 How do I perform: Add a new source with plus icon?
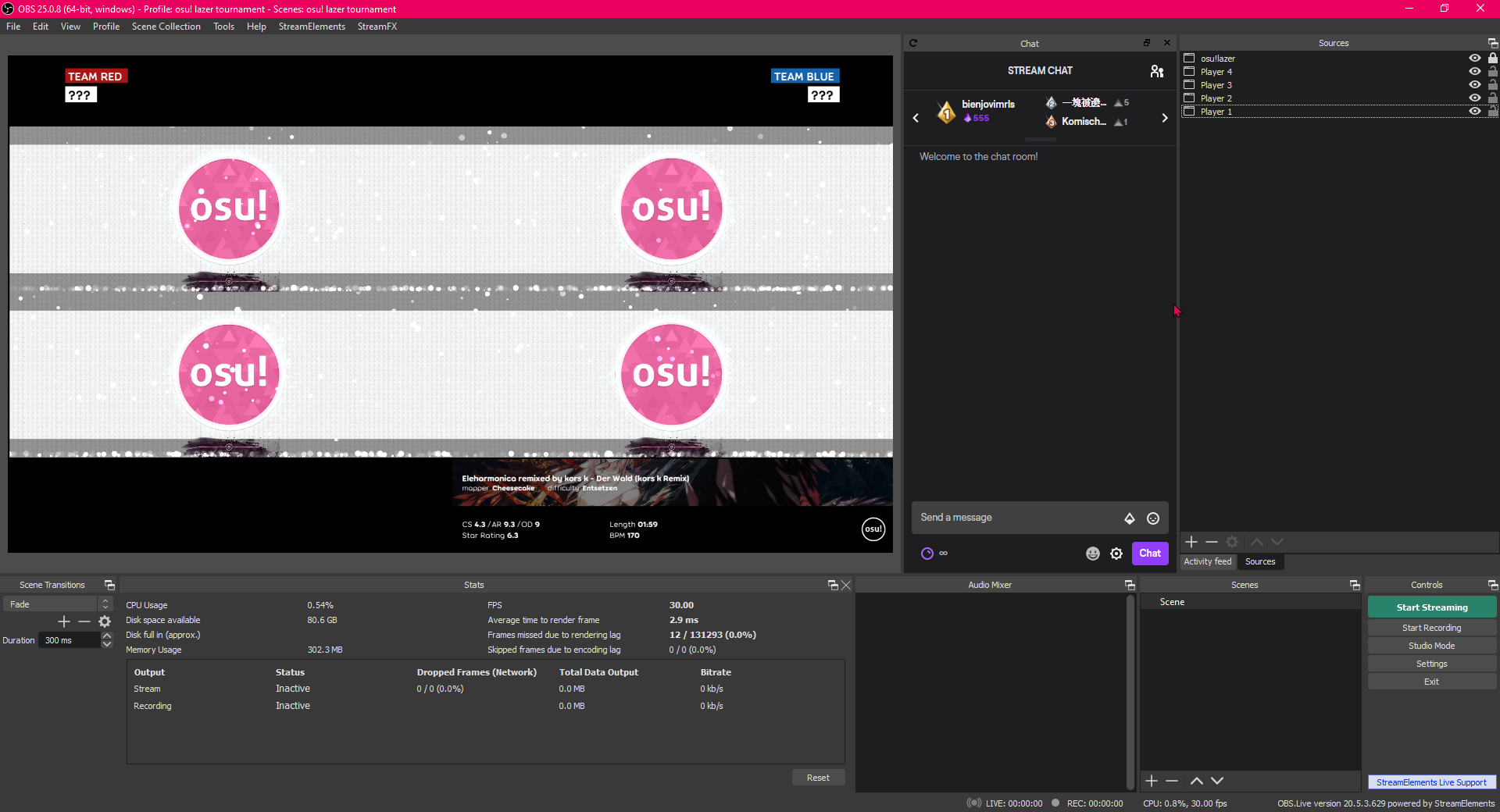tap(1191, 542)
